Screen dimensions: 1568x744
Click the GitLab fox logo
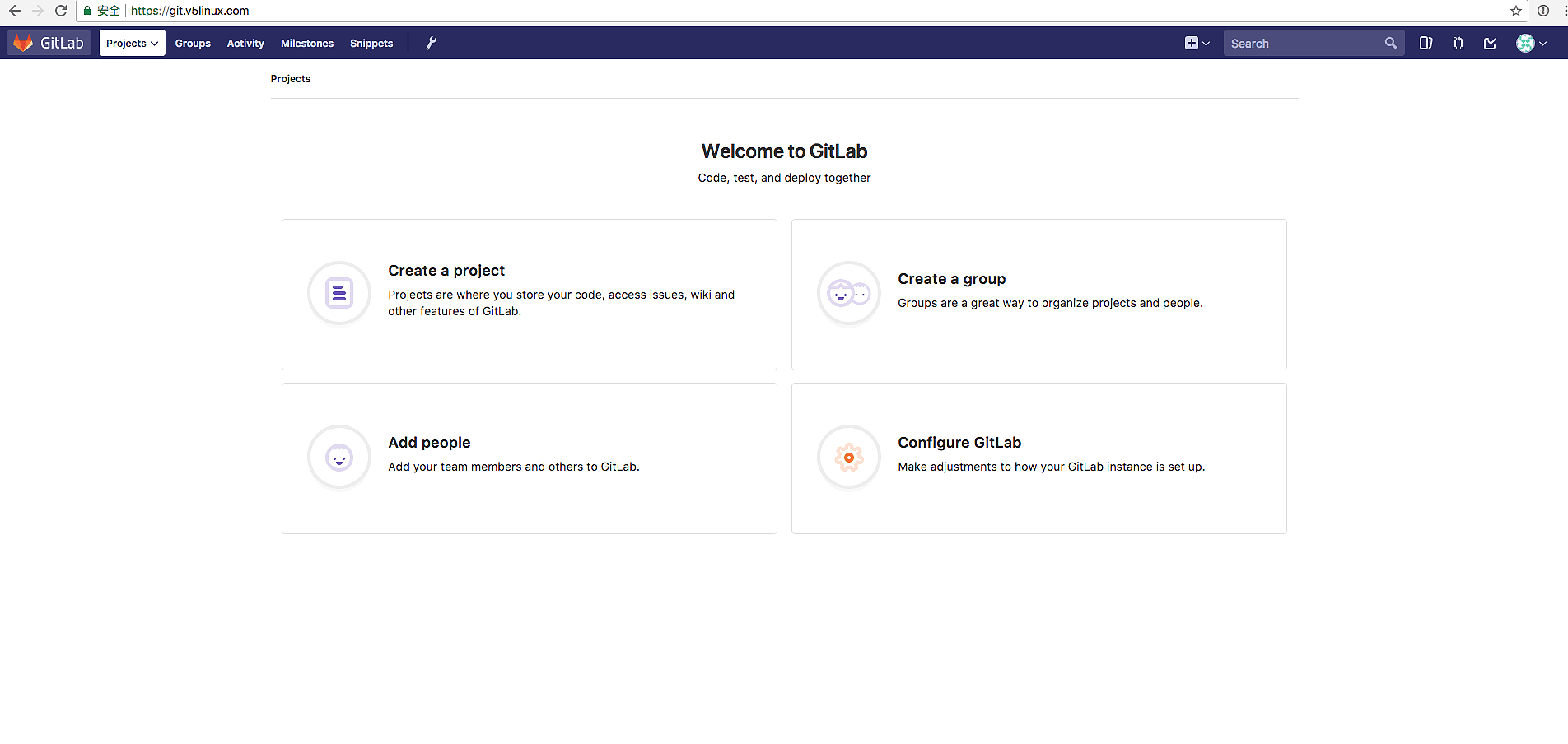[x=24, y=43]
